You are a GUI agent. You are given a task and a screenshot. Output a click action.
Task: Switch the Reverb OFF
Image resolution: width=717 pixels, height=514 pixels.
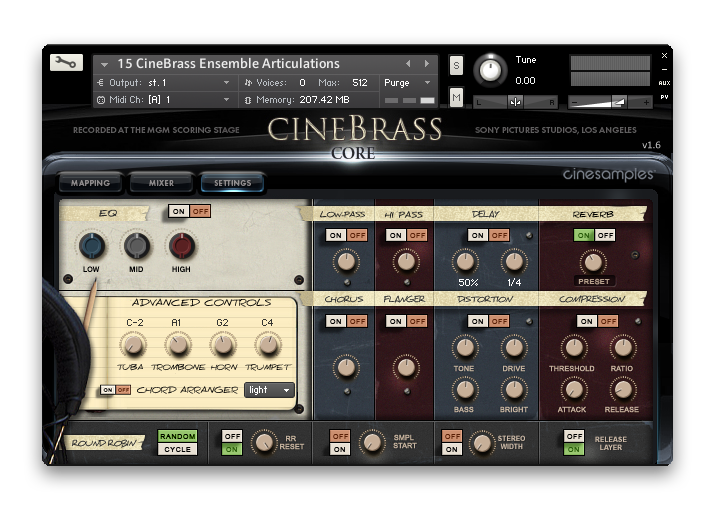tap(605, 235)
